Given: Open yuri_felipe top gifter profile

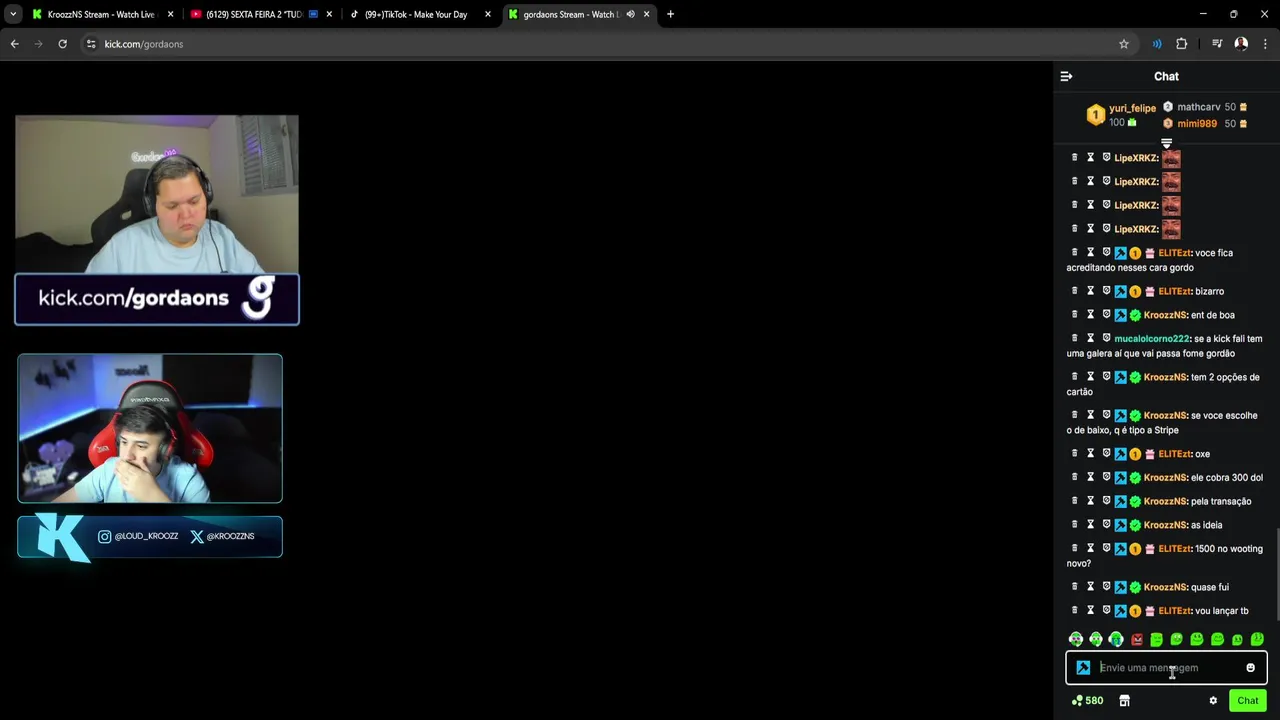Looking at the screenshot, I should point(1132,108).
